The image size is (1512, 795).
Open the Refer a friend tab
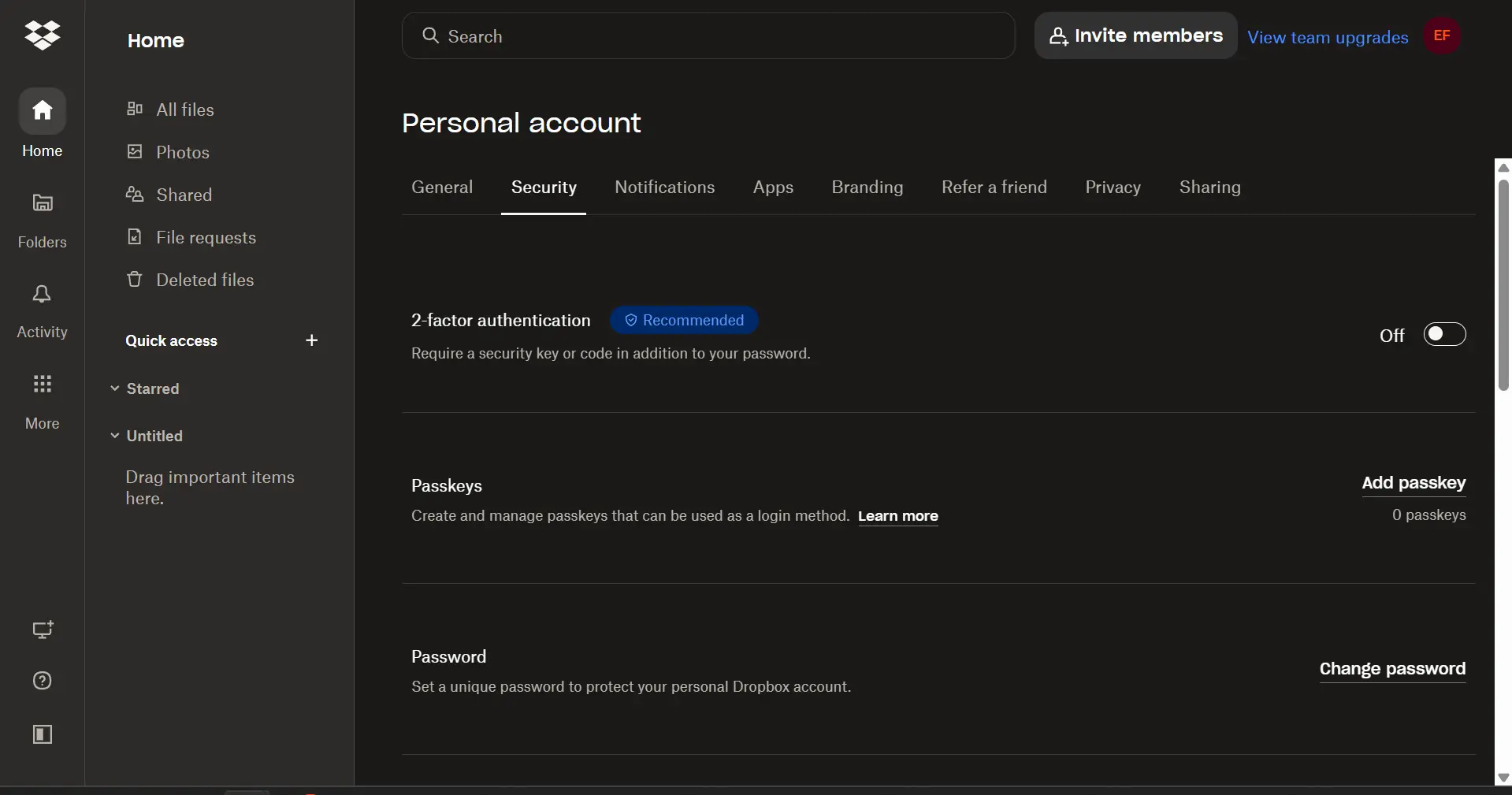point(994,188)
